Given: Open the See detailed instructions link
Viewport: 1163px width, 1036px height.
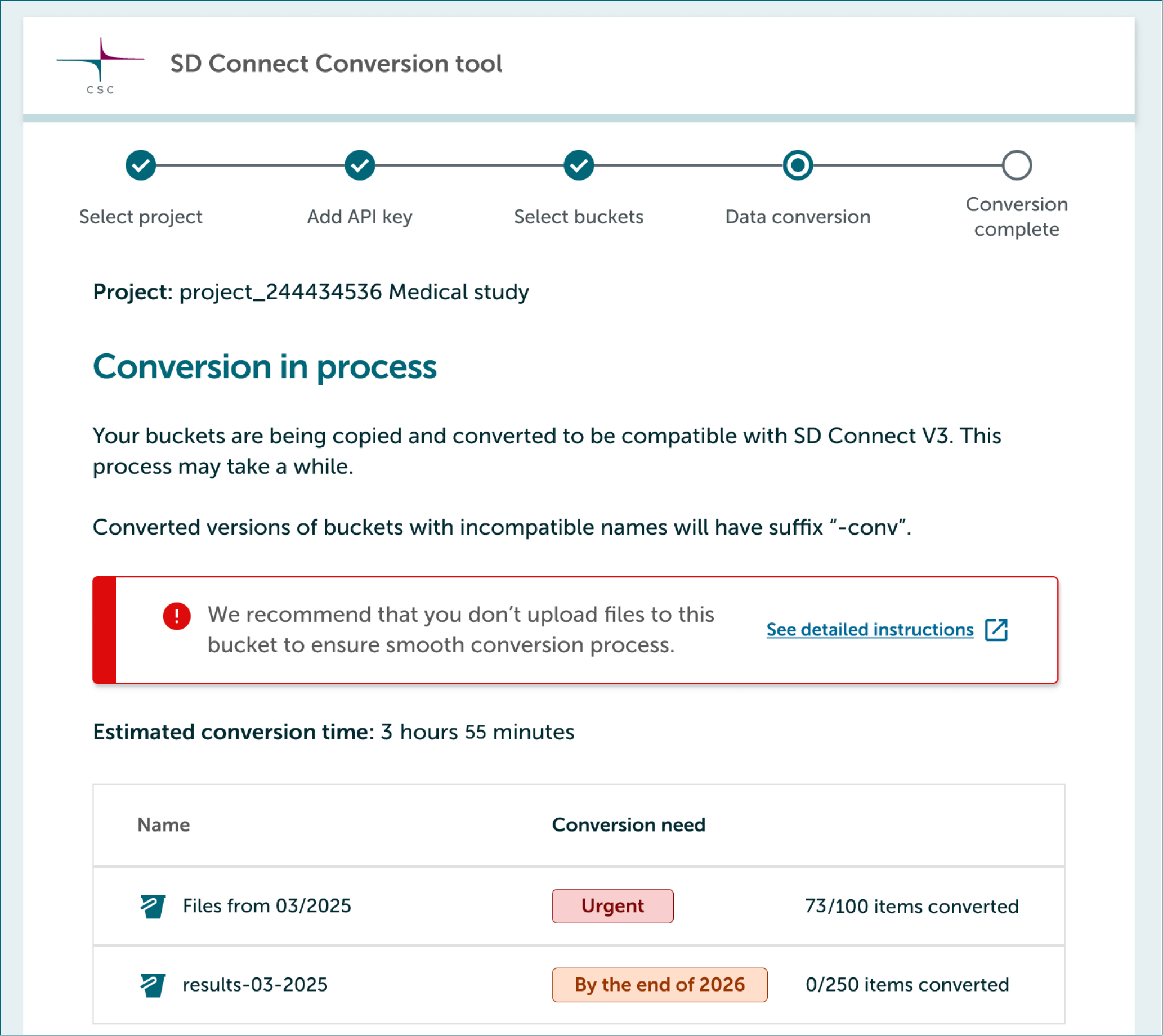Looking at the screenshot, I should tap(869, 630).
